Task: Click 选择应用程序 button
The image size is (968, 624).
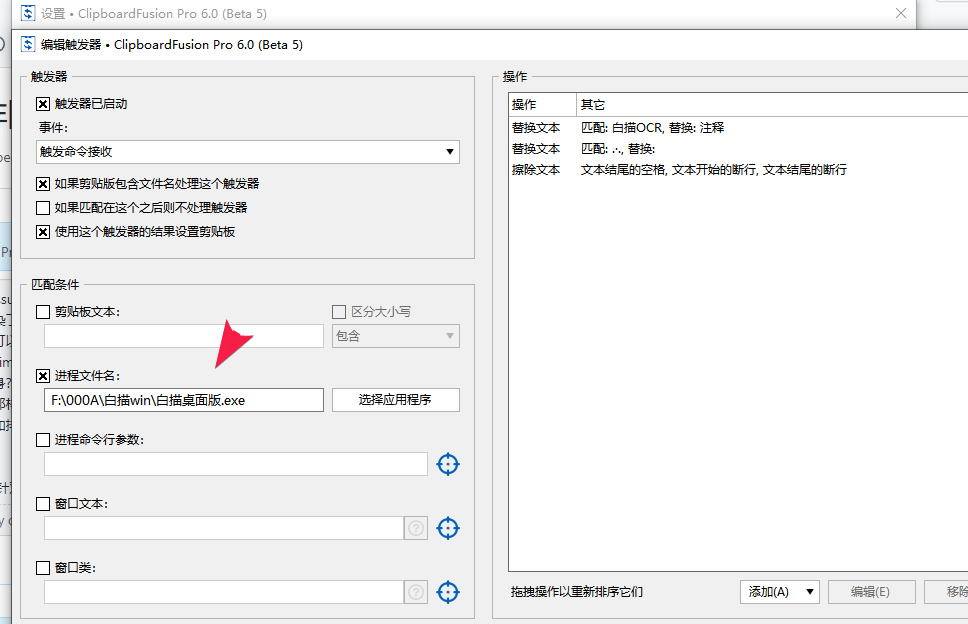Action: pyautogui.click(x=396, y=400)
